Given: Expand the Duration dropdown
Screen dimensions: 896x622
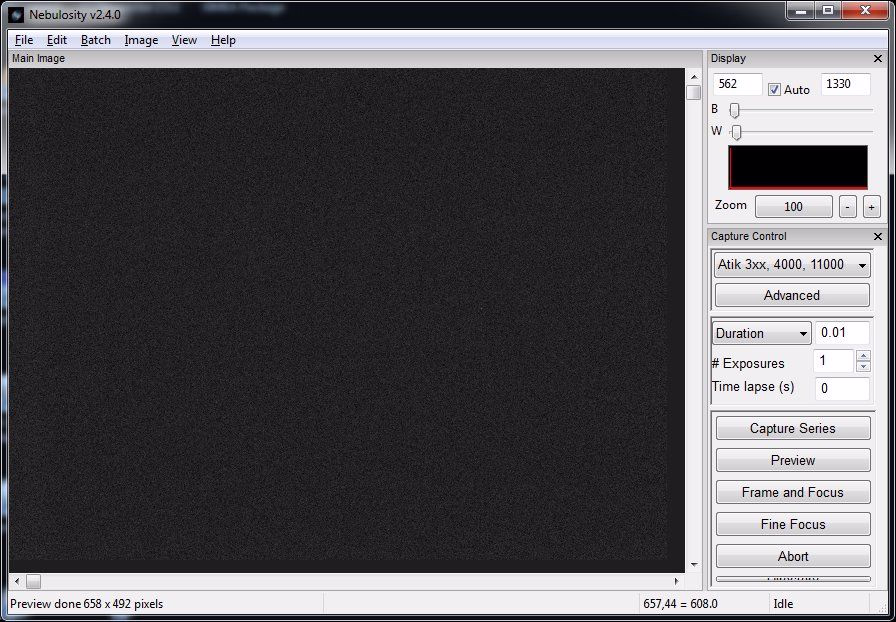Looking at the screenshot, I should tap(761, 333).
